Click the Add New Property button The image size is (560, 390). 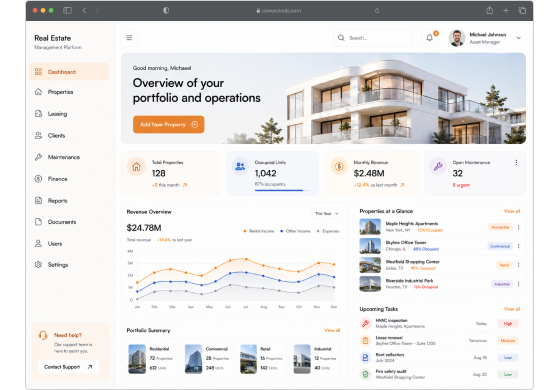point(169,124)
